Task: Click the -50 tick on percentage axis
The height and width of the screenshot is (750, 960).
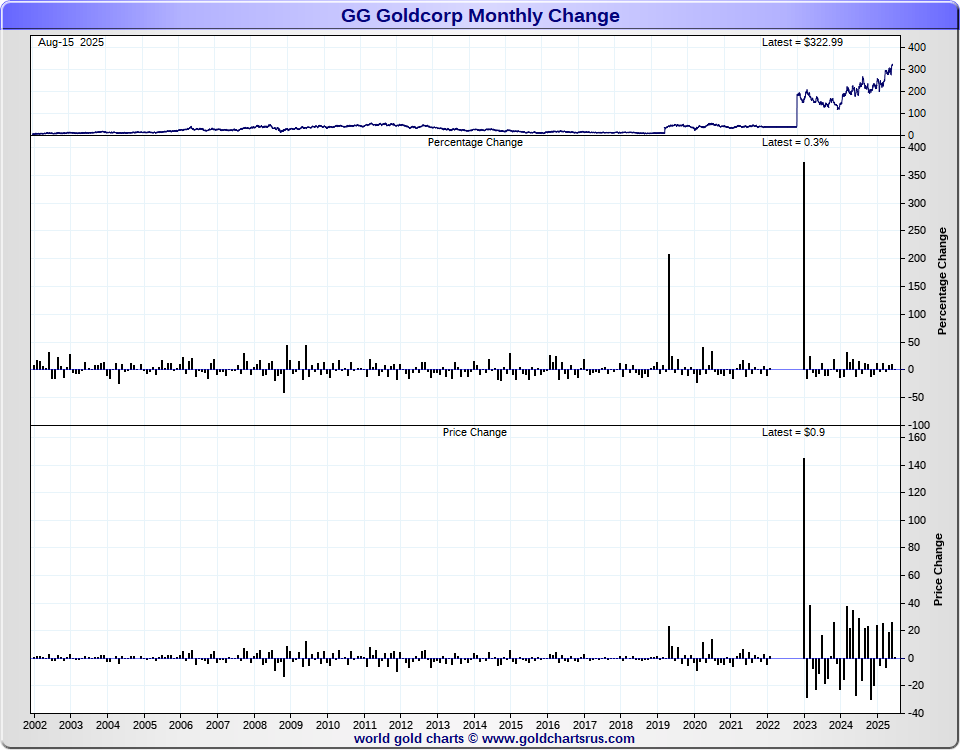Action: (x=915, y=397)
